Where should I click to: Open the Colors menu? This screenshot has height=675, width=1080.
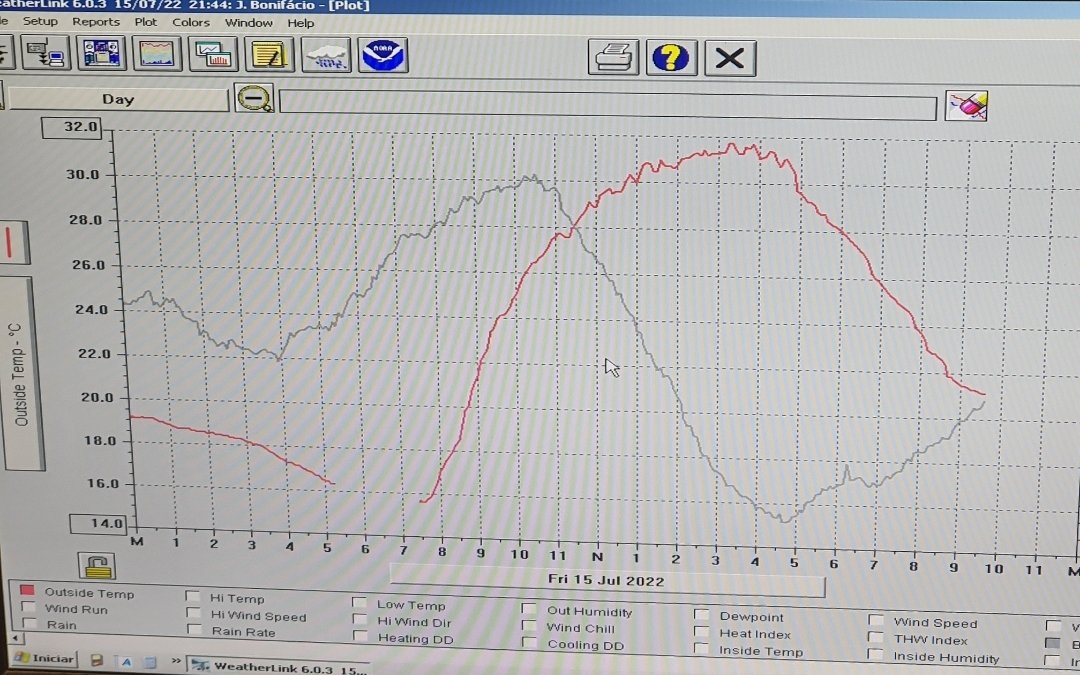click(191, 23)
